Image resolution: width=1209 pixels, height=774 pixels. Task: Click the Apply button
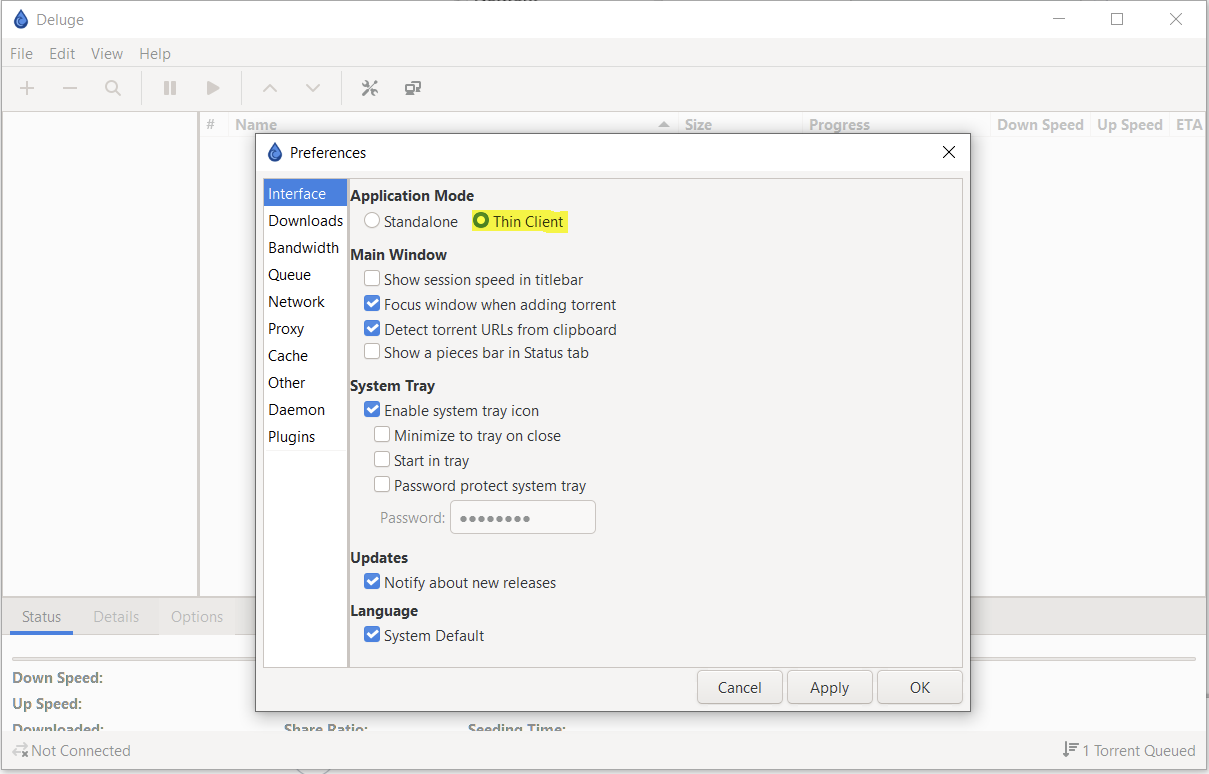pyautogui.click(x=830, y=687)
